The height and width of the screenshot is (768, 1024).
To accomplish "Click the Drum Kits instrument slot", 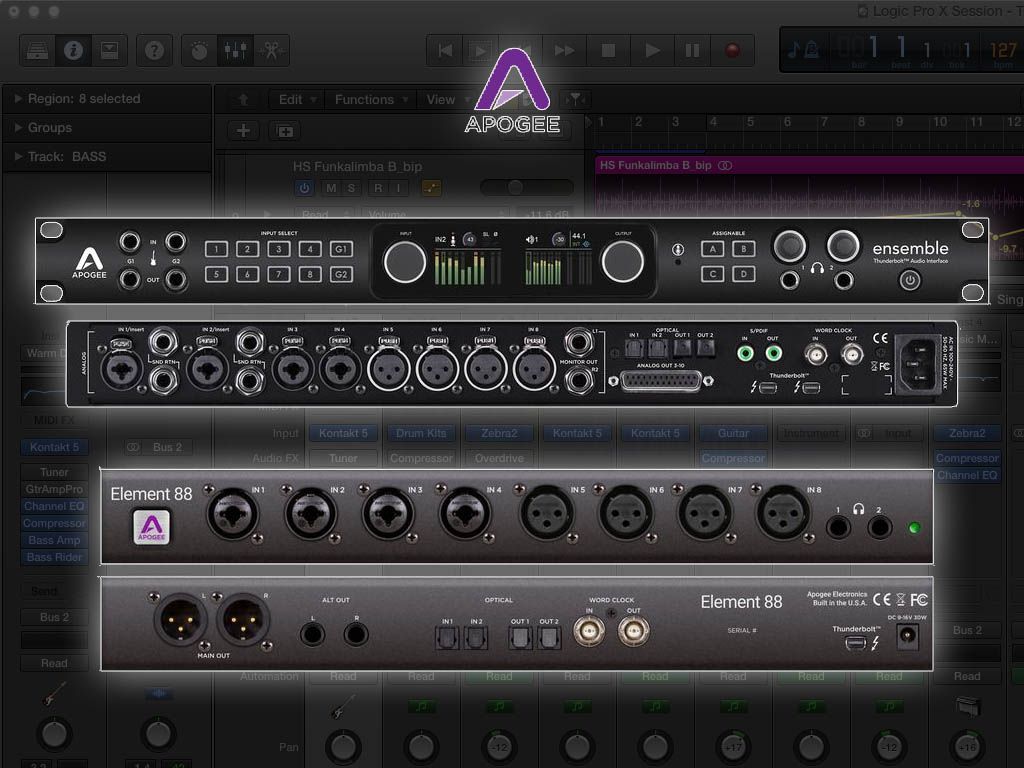I will (x=421, y=433).
